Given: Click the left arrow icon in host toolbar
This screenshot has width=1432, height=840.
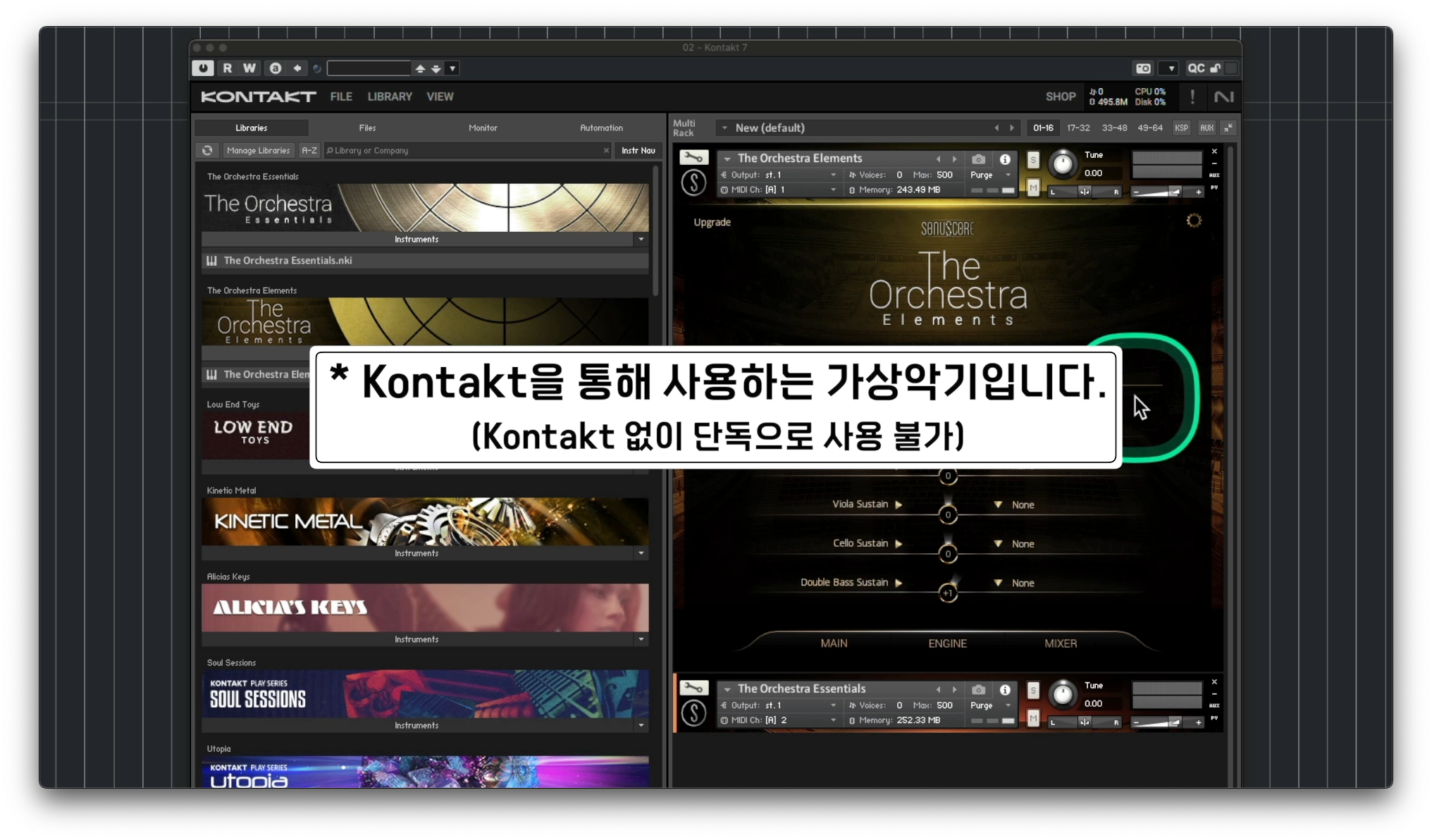Looking at the screenshot, I should [297, 68].
